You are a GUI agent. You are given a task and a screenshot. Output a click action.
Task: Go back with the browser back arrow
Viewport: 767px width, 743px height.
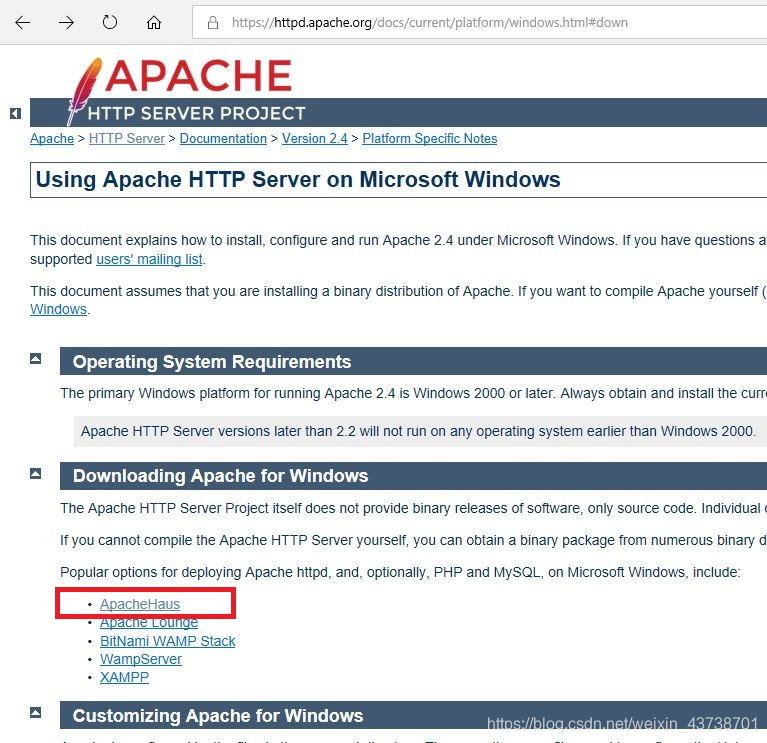pyautogui.click(x=23, y=23)
